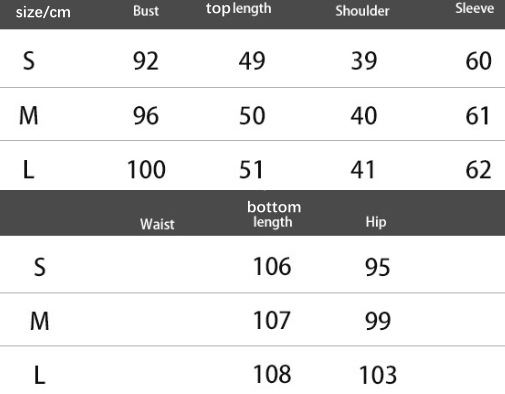
Task: Select the Shoulder column header
Action: click(362, 11)
